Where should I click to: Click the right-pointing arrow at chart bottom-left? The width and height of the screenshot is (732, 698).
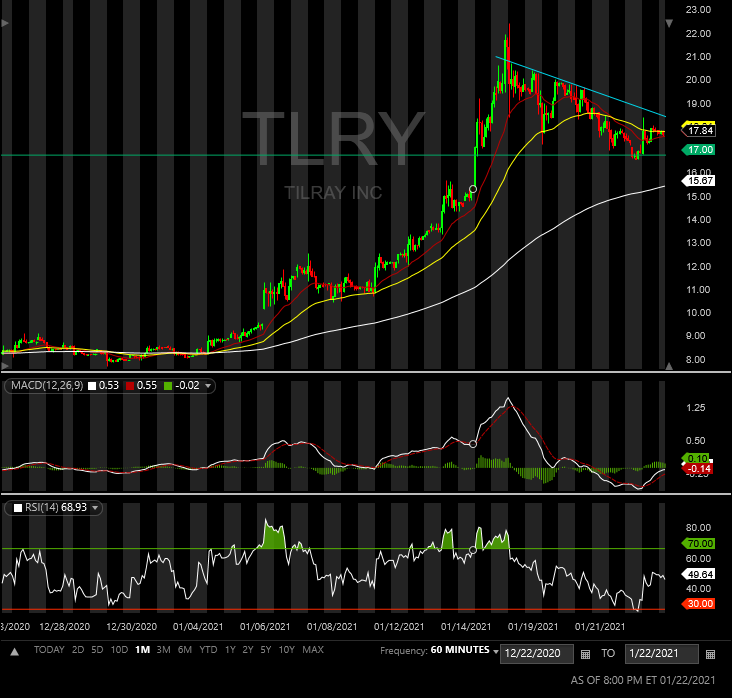click(5, 365)
